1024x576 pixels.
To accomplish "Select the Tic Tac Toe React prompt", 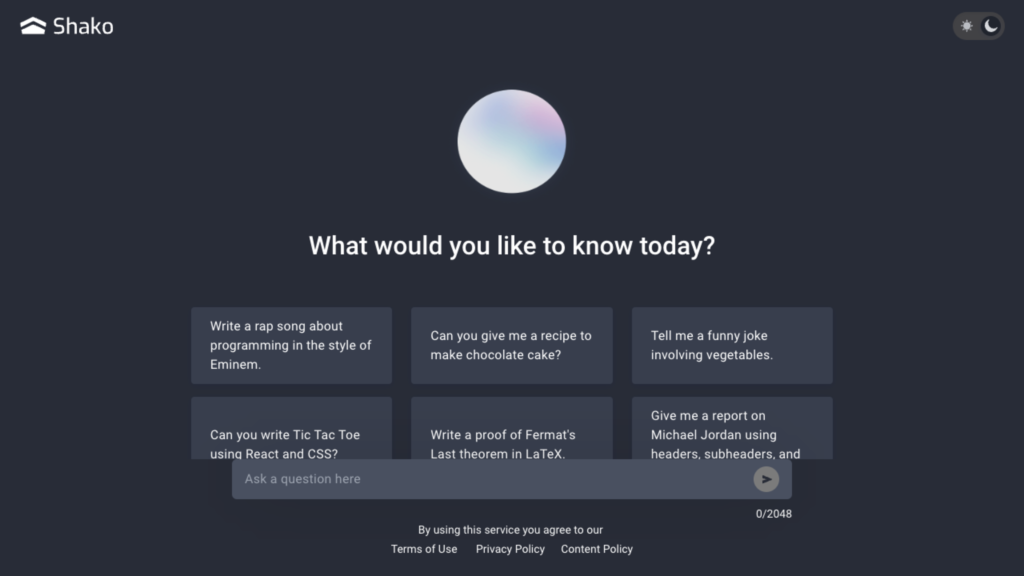I will click(x=291, y=428).
